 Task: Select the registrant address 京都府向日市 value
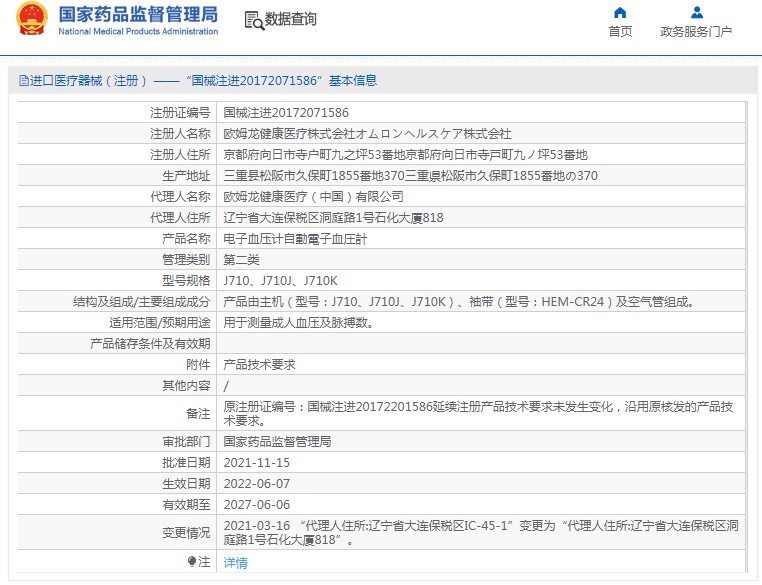[x=405, y=155]
